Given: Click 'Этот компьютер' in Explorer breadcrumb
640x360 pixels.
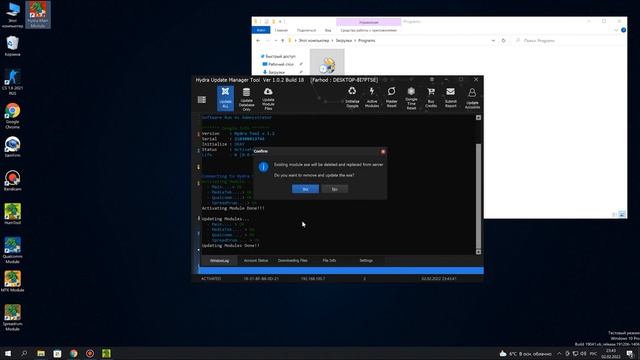Looking at the screenshot, I should 314,40.
